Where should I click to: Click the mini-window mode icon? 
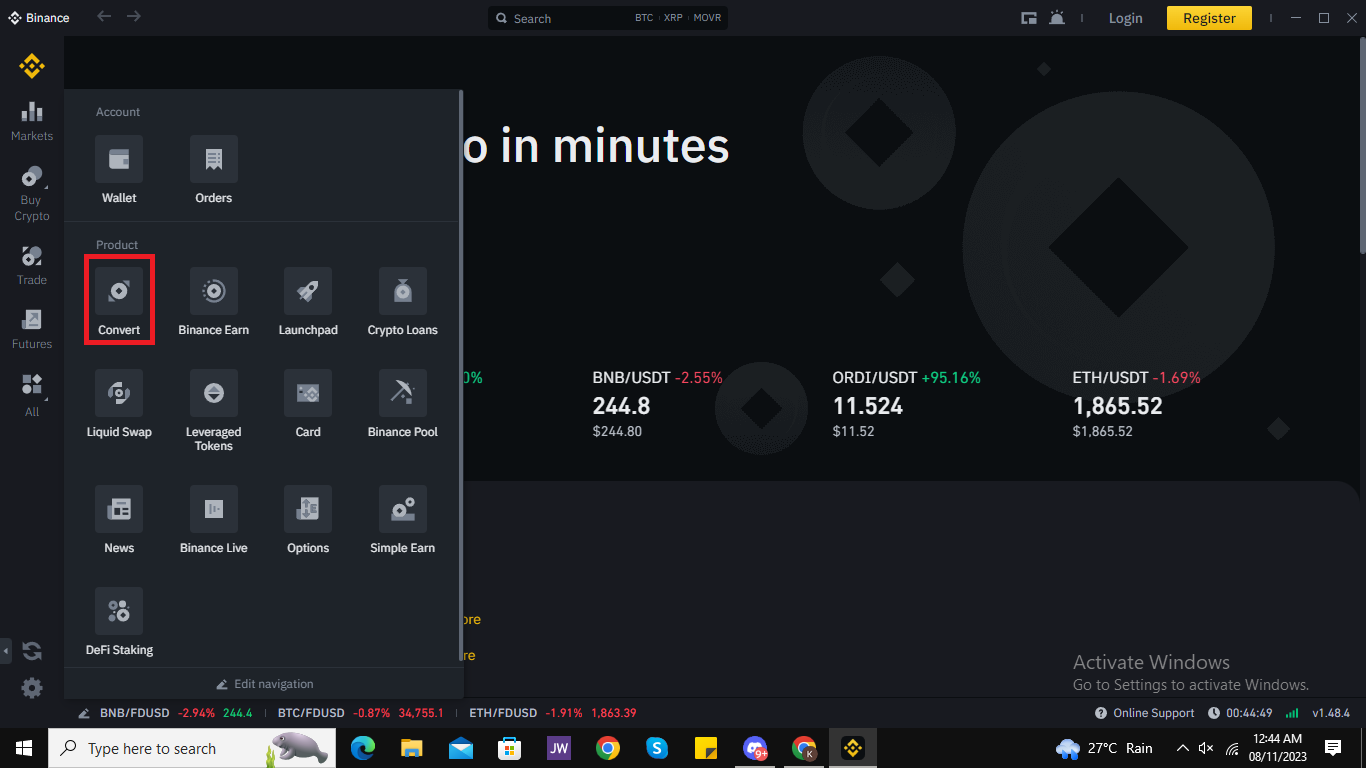(x=1028, y=18)
